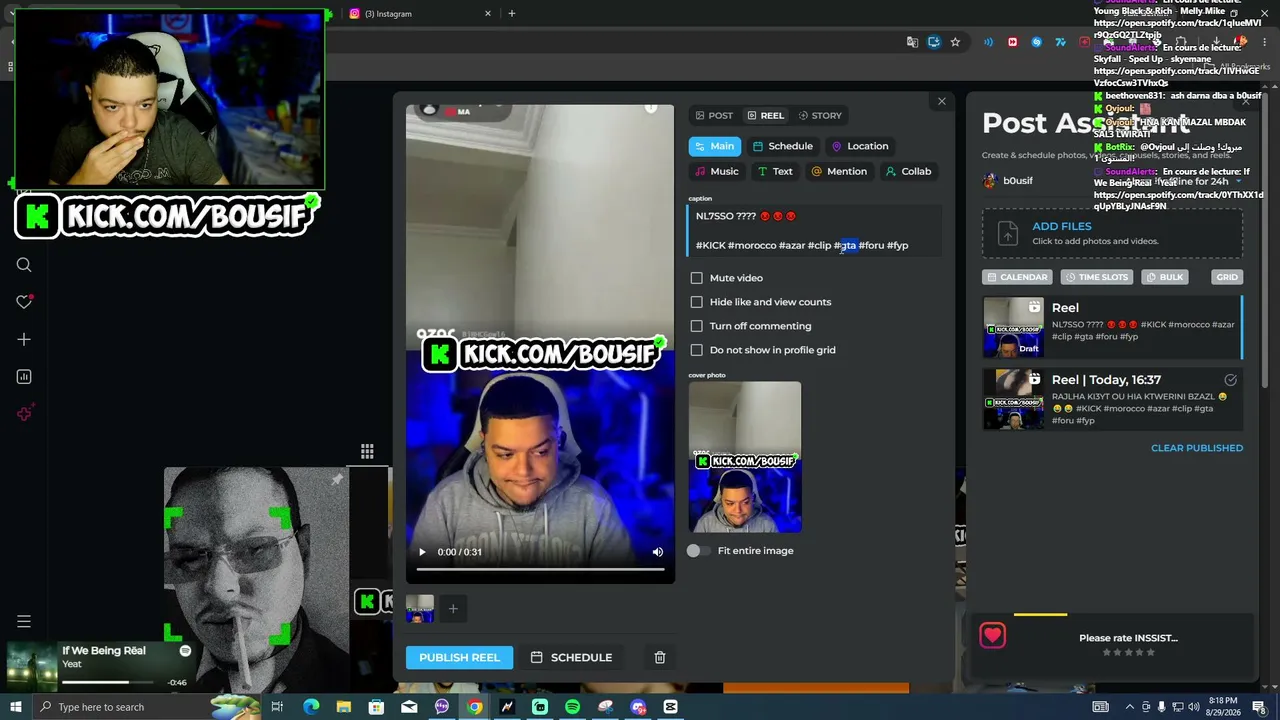1280x720 pixels.
Task: Switch to the POST tab
Action: (714, 115)
